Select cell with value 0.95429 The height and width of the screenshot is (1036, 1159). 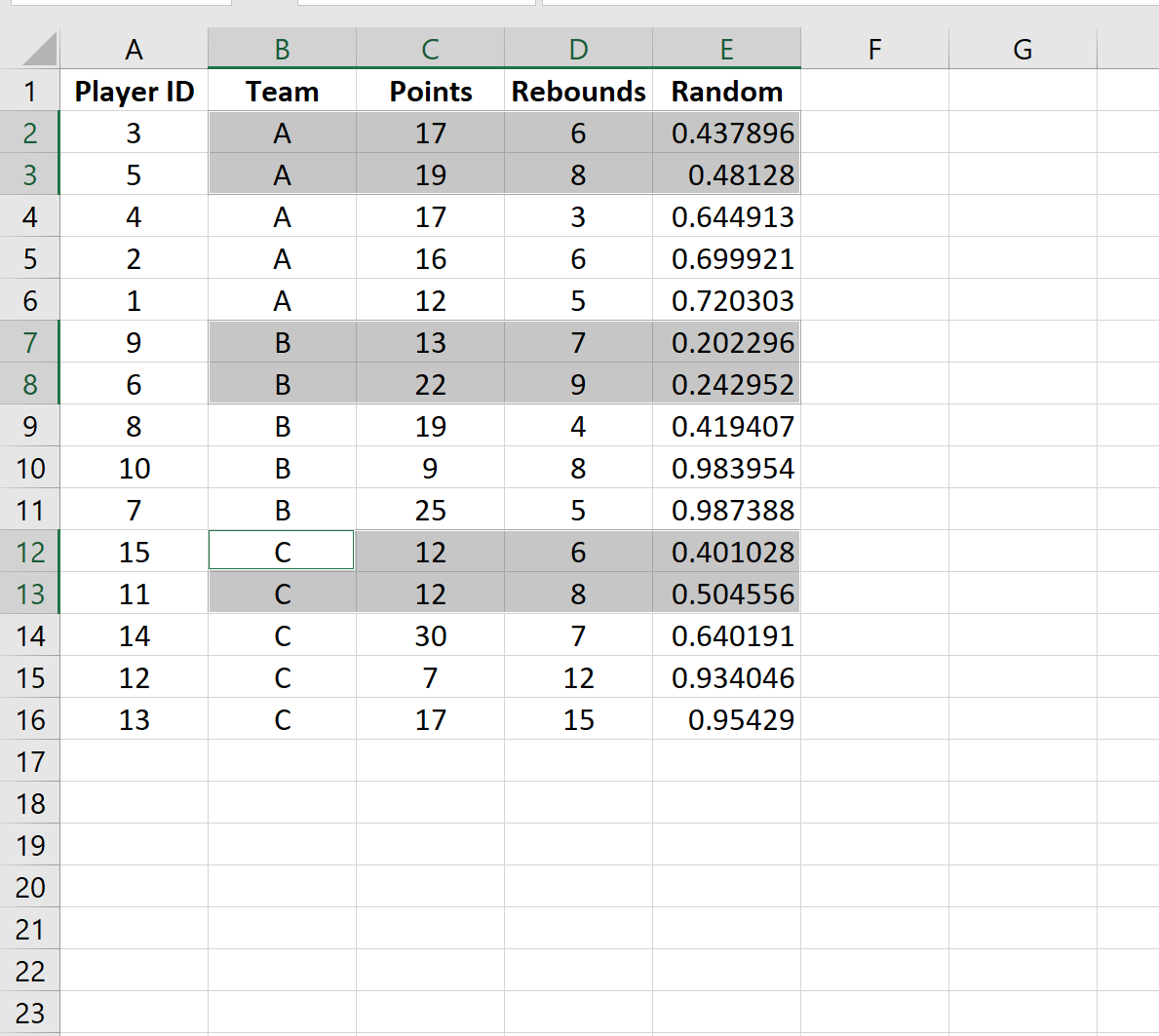point(726,720)
